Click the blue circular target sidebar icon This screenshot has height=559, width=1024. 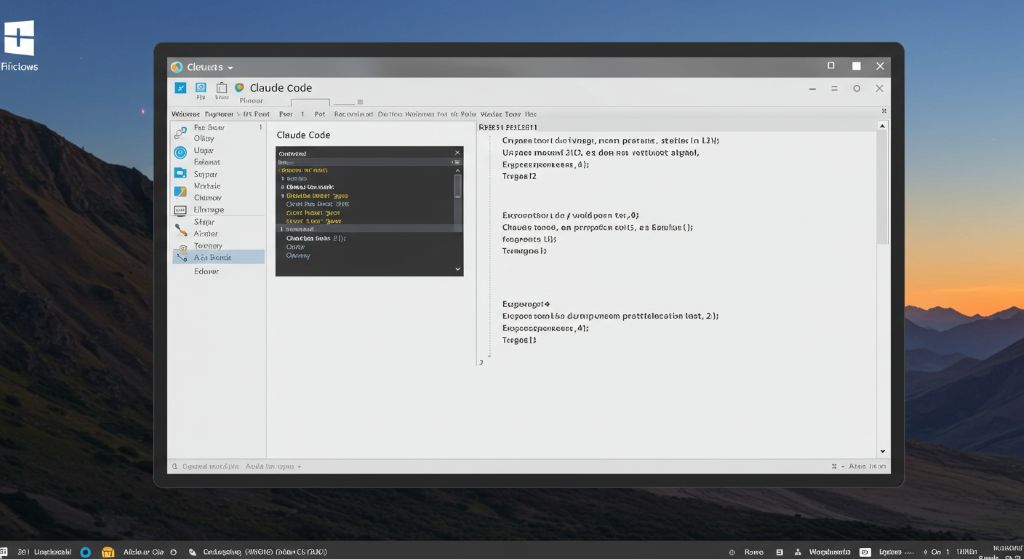click(181, 153)
